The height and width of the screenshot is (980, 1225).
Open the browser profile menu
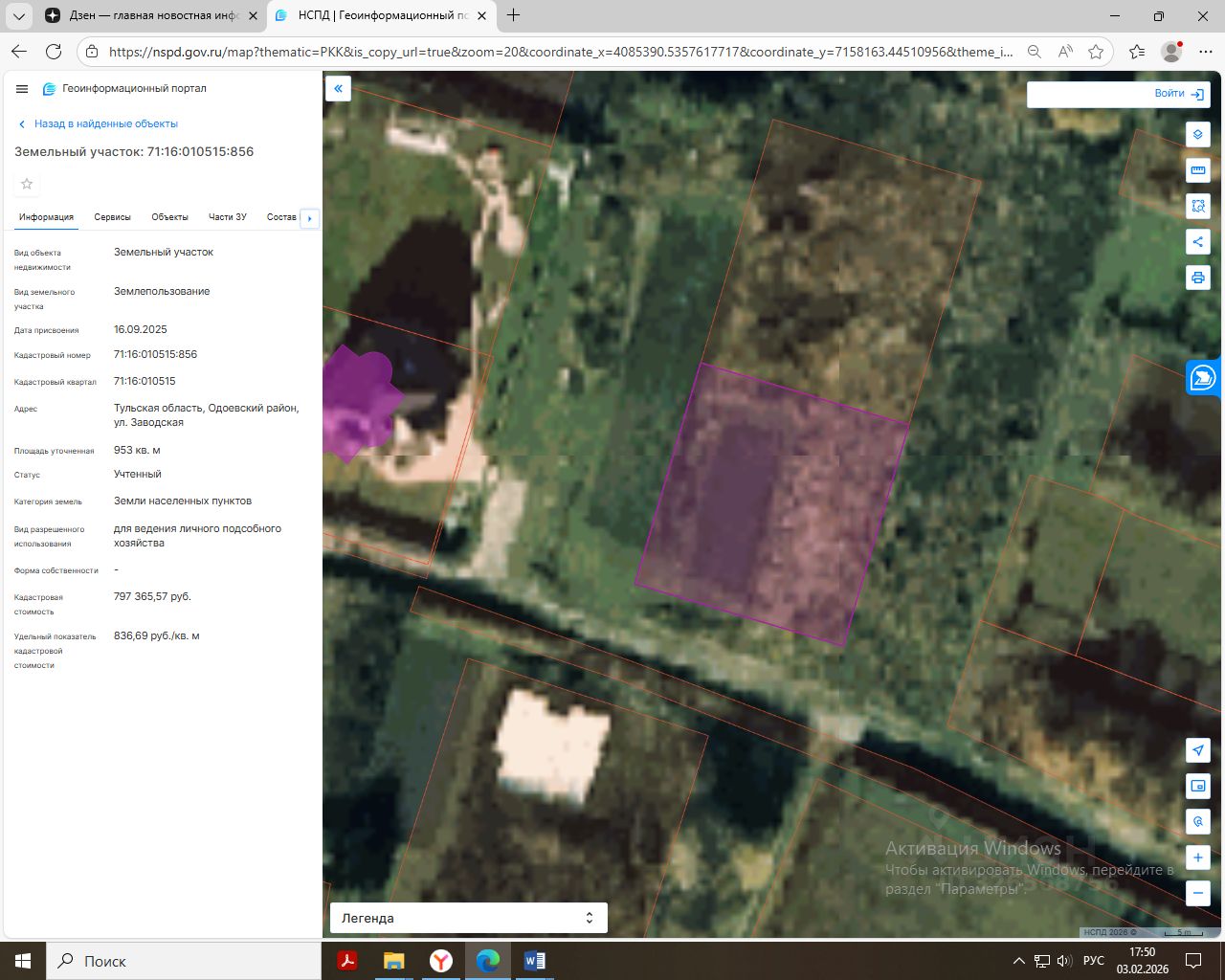tap(1170, 52)
